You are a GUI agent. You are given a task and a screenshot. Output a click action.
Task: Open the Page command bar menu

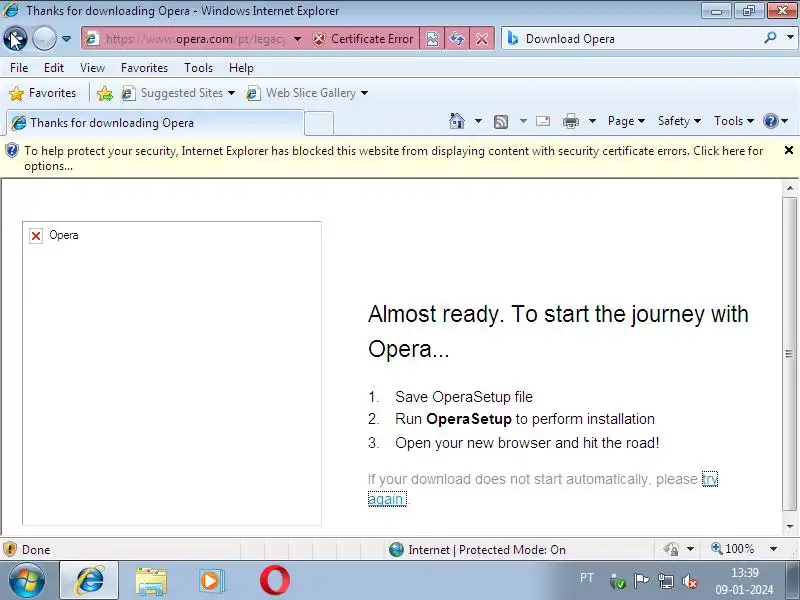(x=626, y=121)
